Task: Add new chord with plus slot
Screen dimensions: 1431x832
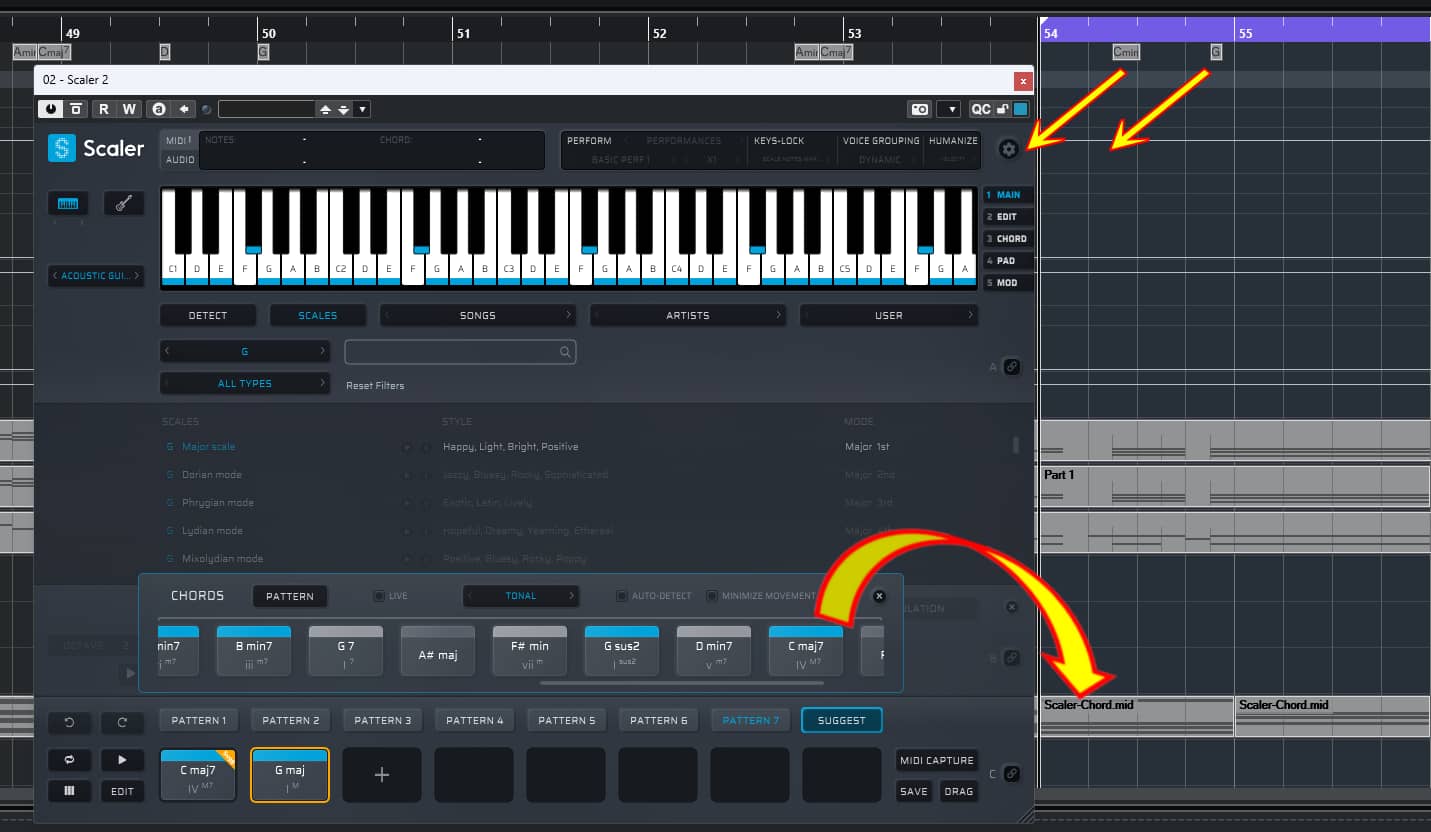Action: click(381, 774)
